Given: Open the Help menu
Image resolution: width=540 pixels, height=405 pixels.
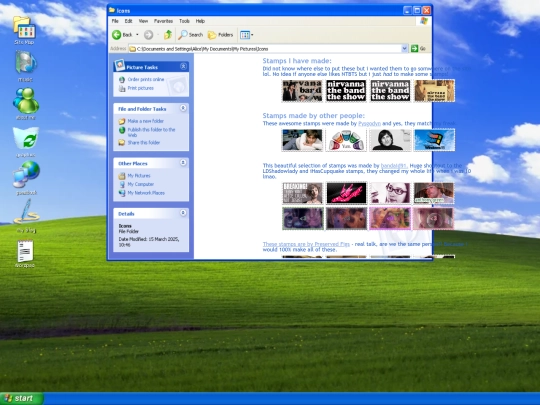Looking at the screenshot, I should (200, 21).
